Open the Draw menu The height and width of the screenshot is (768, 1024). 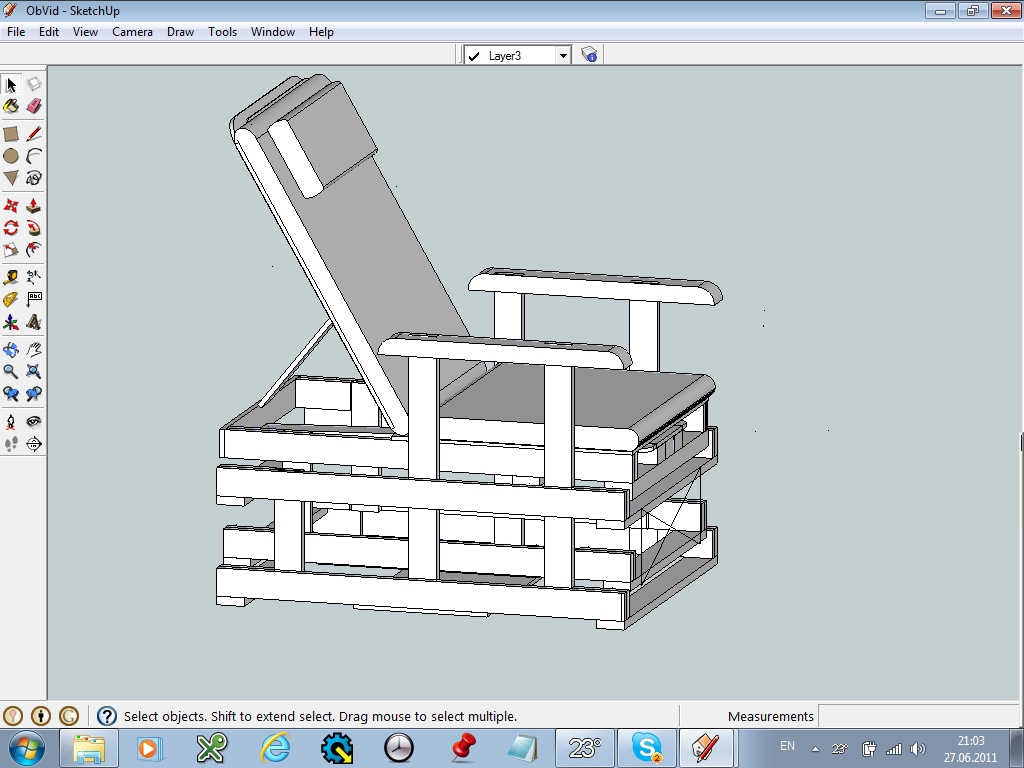pyautogui.click(x=180, y=32)
